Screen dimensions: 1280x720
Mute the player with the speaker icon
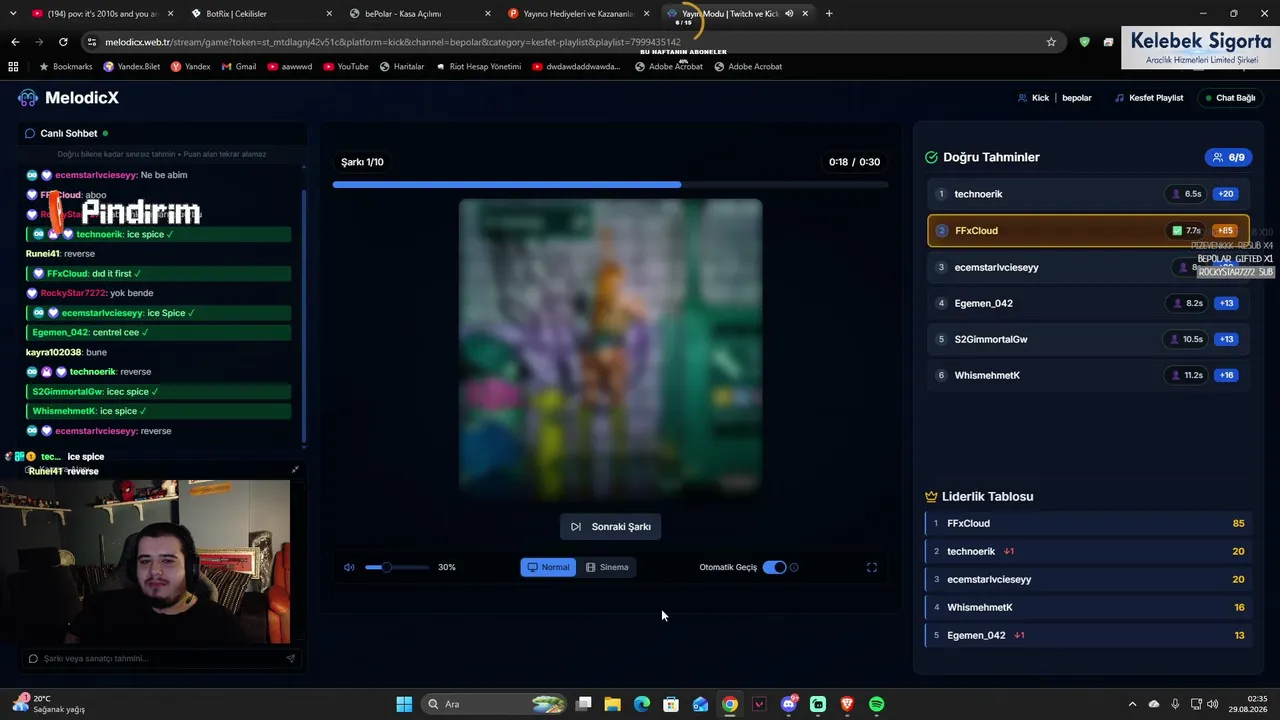(x=349, y=567)
